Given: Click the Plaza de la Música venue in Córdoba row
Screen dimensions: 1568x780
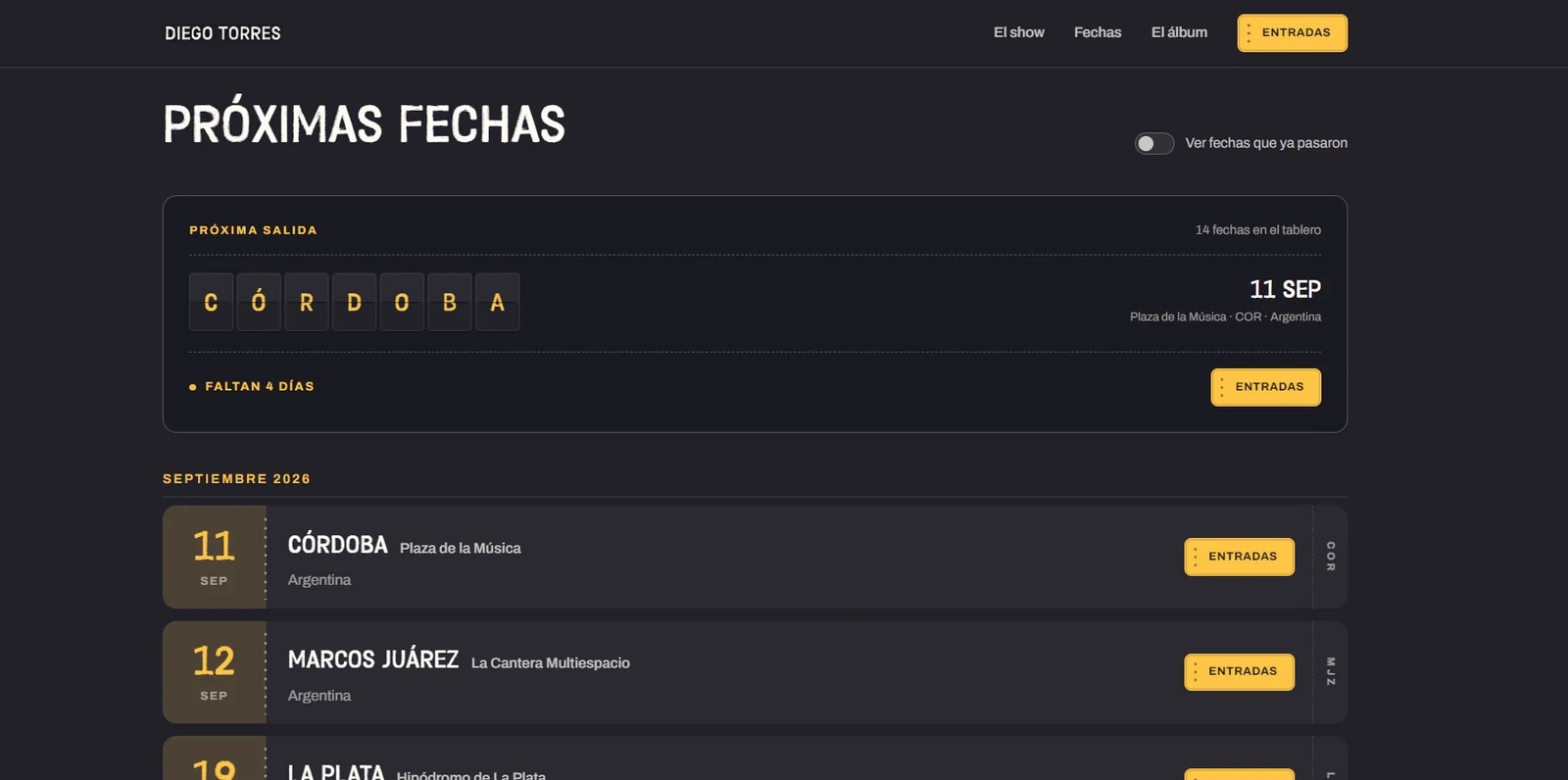Looking at the screenshot, I should tap(461, 549).
